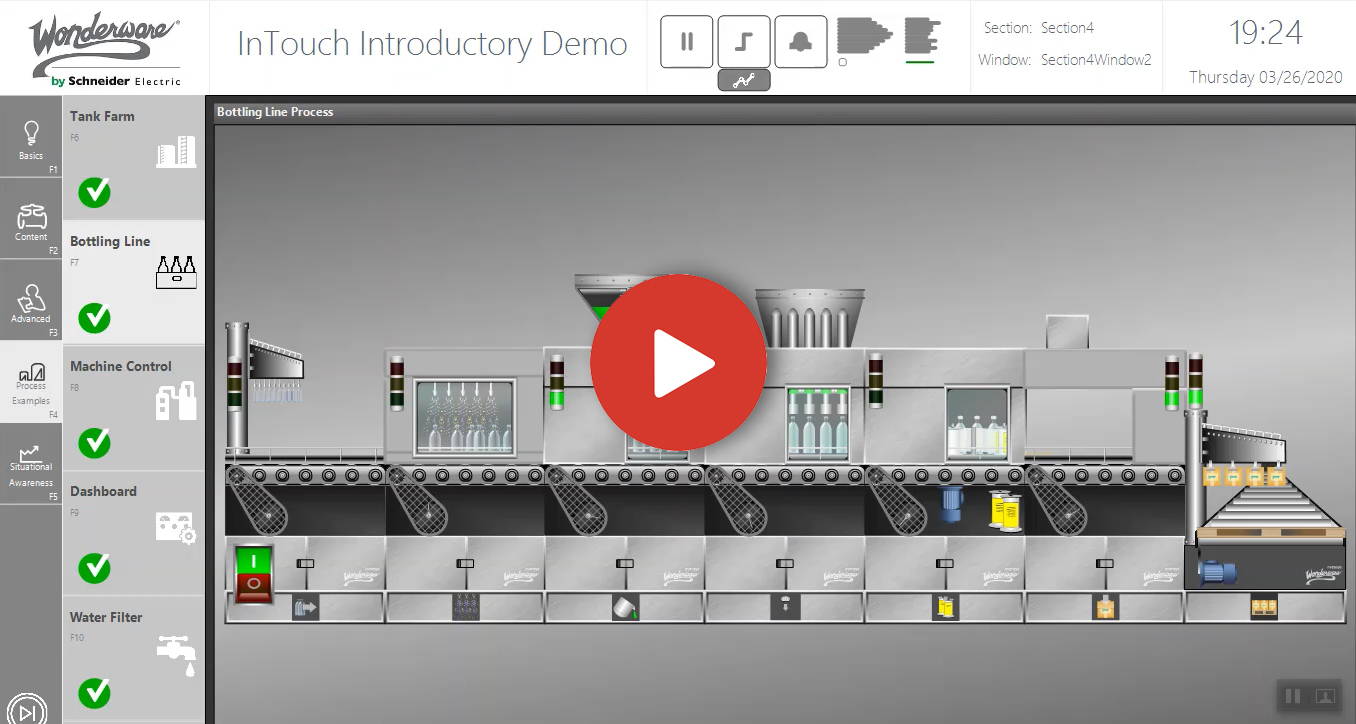Click the Tank Farm building icon

click(176, 152)
